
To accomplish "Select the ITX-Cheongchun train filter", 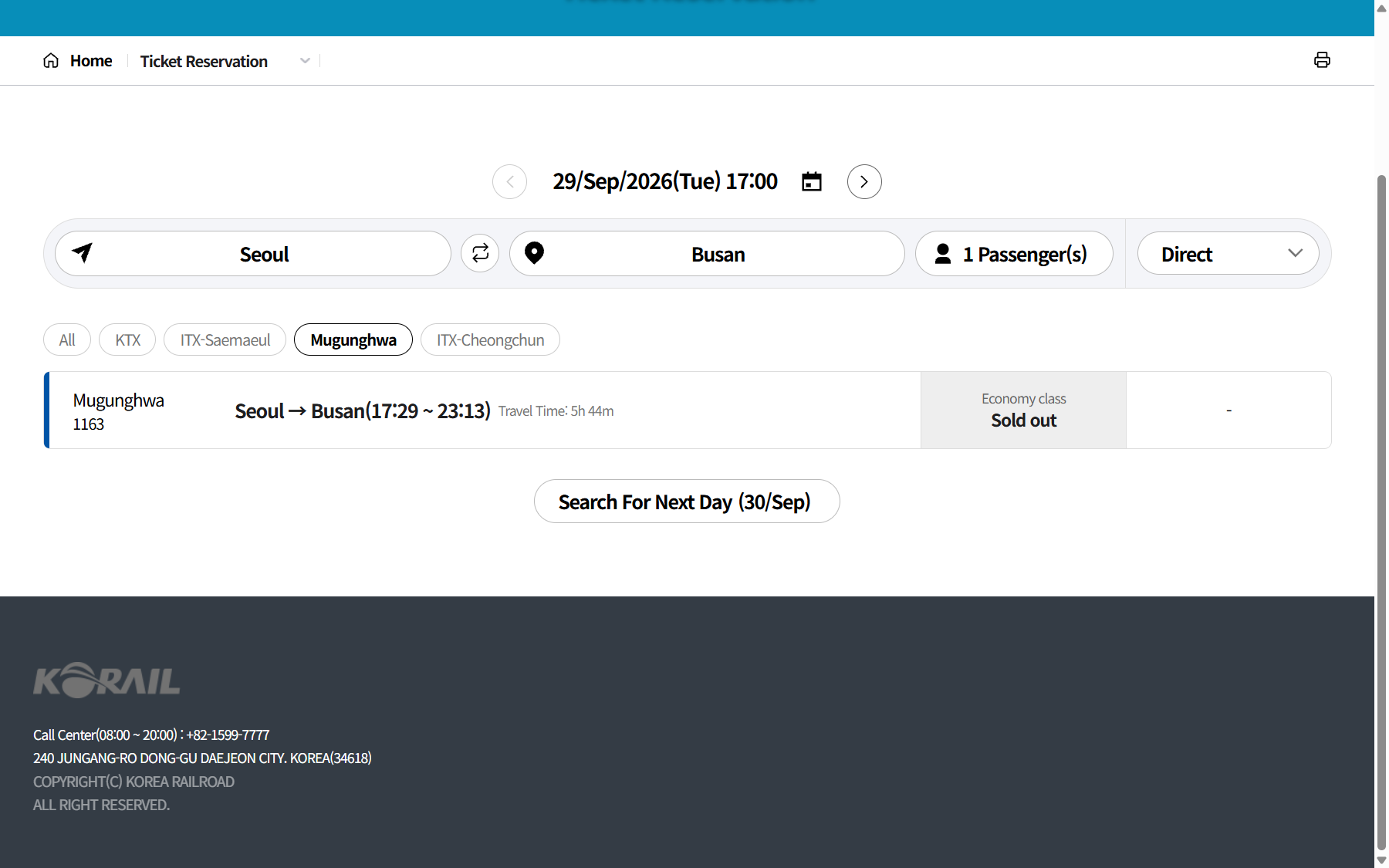I will pos(490,339).
